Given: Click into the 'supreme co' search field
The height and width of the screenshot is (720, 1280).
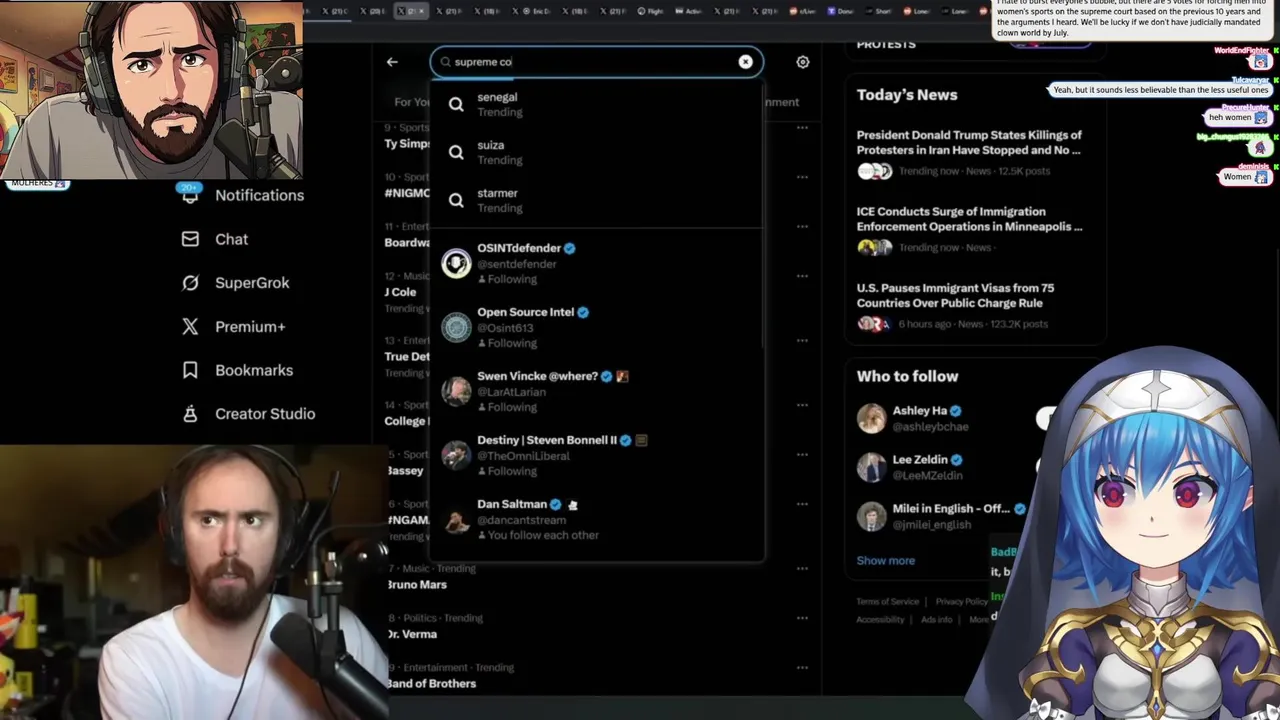Looking at the screenshot, I should (x=596, y=62).
